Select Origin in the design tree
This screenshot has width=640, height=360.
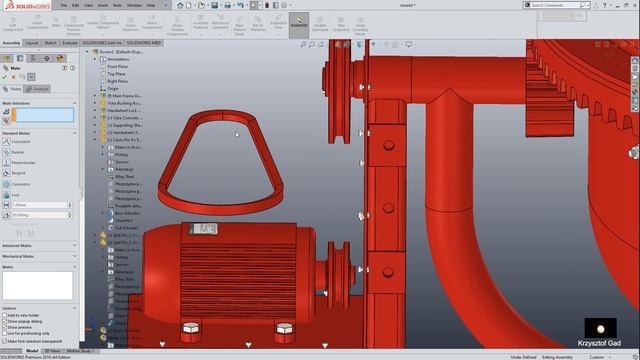coord(113,89)
